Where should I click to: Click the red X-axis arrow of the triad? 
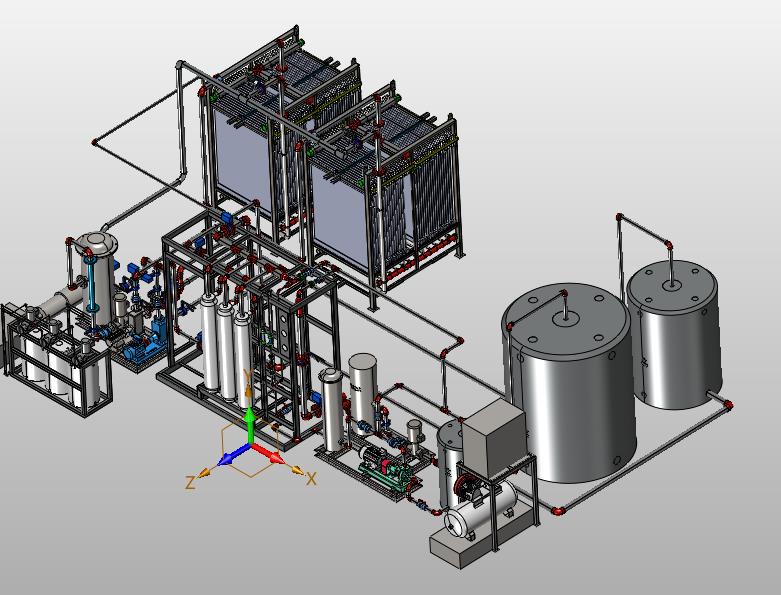tap(267, 454)
